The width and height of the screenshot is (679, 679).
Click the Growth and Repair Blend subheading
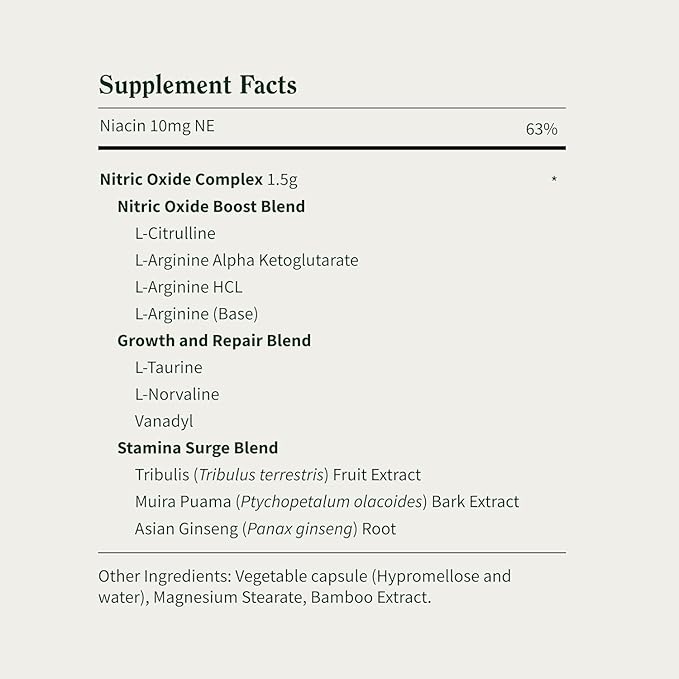pyautogui.click(x=214, y=340)
